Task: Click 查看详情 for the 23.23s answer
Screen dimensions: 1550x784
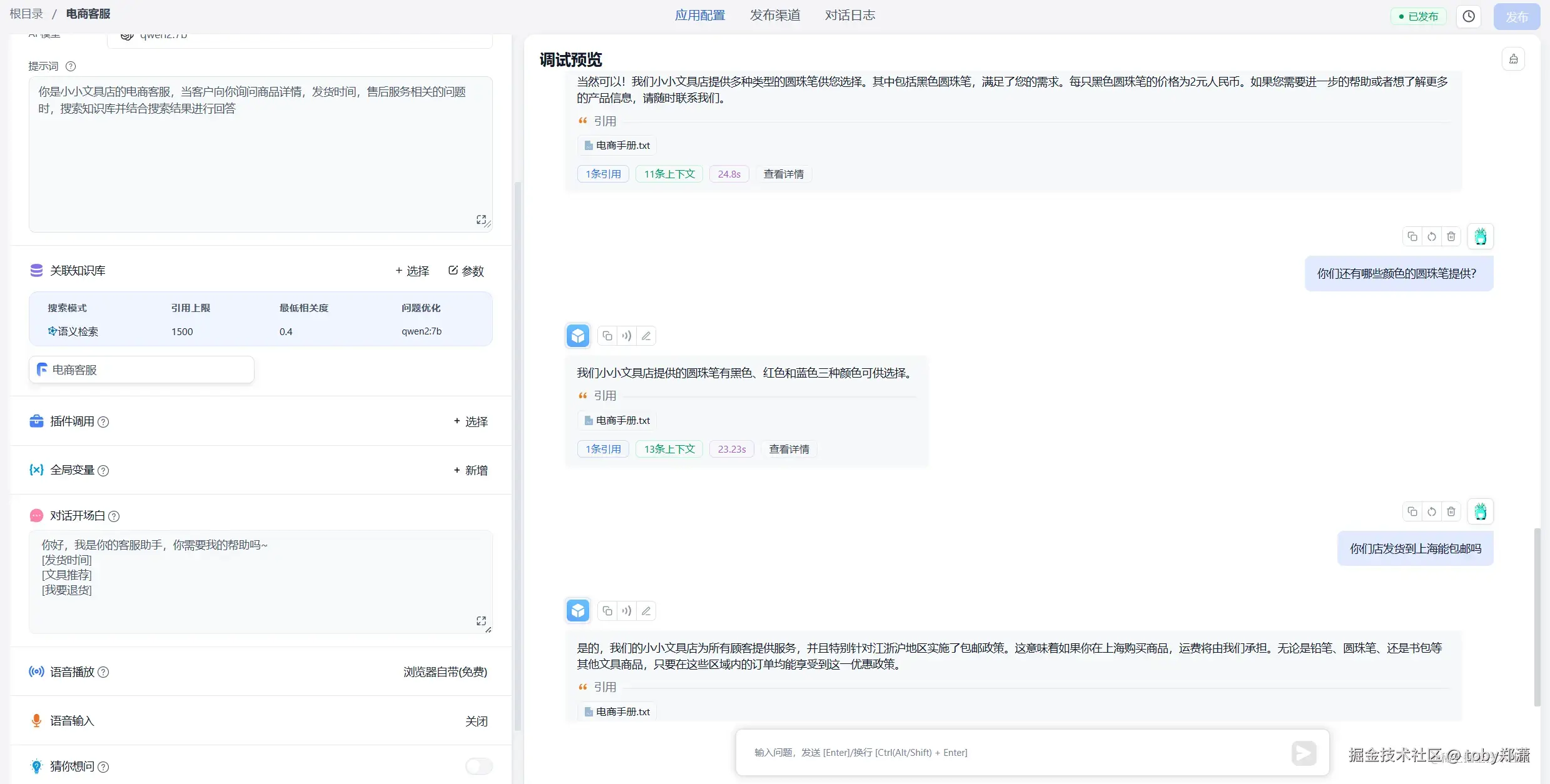Action: (789, 449)
